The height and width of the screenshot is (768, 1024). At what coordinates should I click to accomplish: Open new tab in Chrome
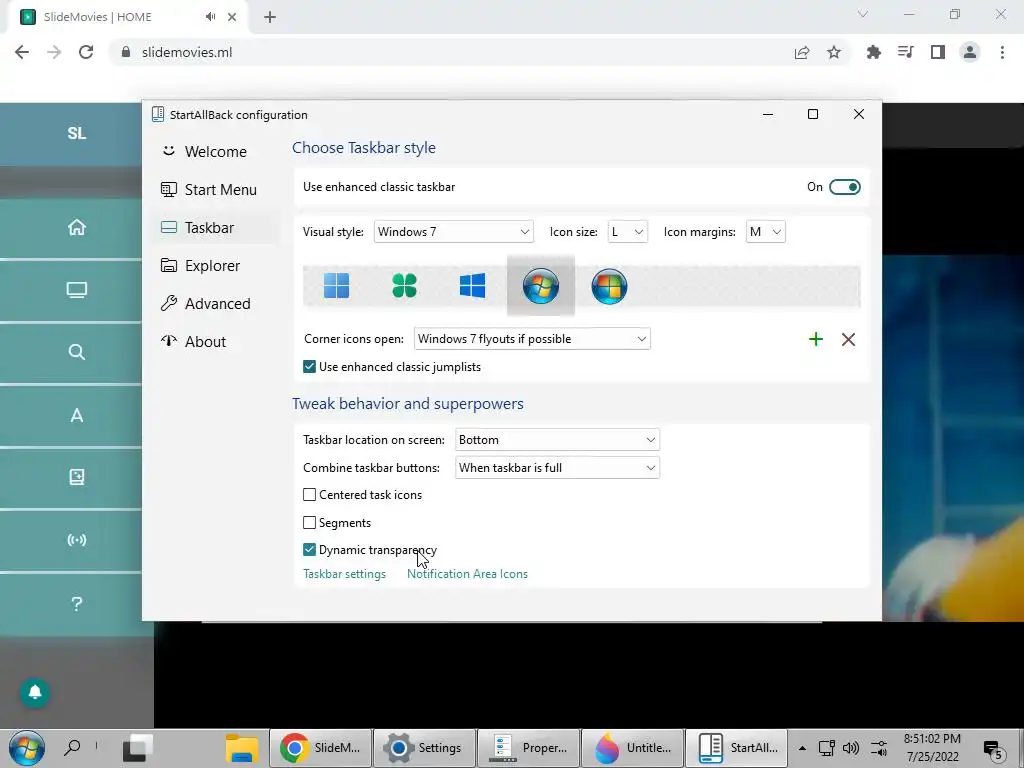pos(270,18)
